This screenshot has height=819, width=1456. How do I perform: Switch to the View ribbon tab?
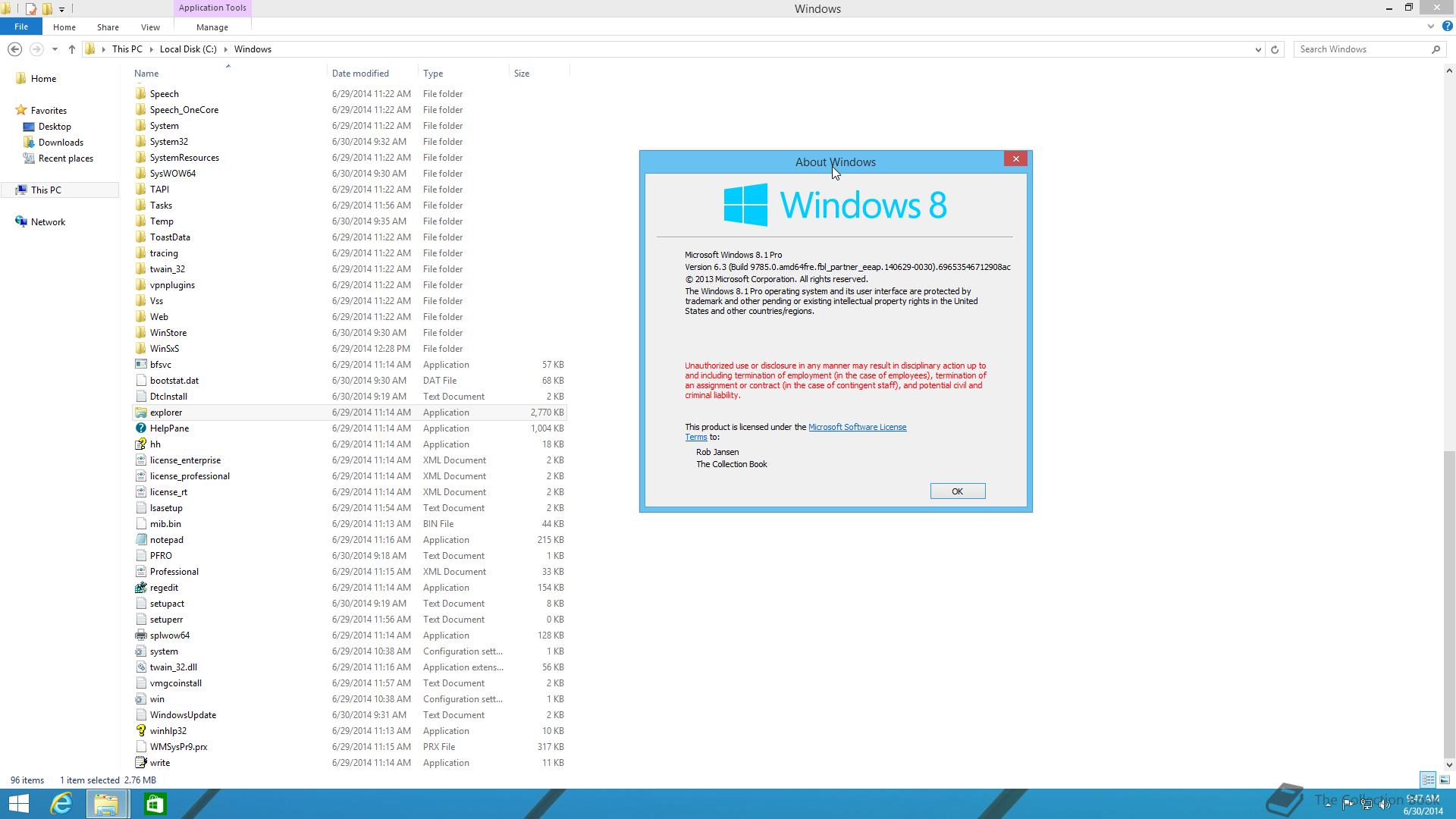[x=150, y=27]
